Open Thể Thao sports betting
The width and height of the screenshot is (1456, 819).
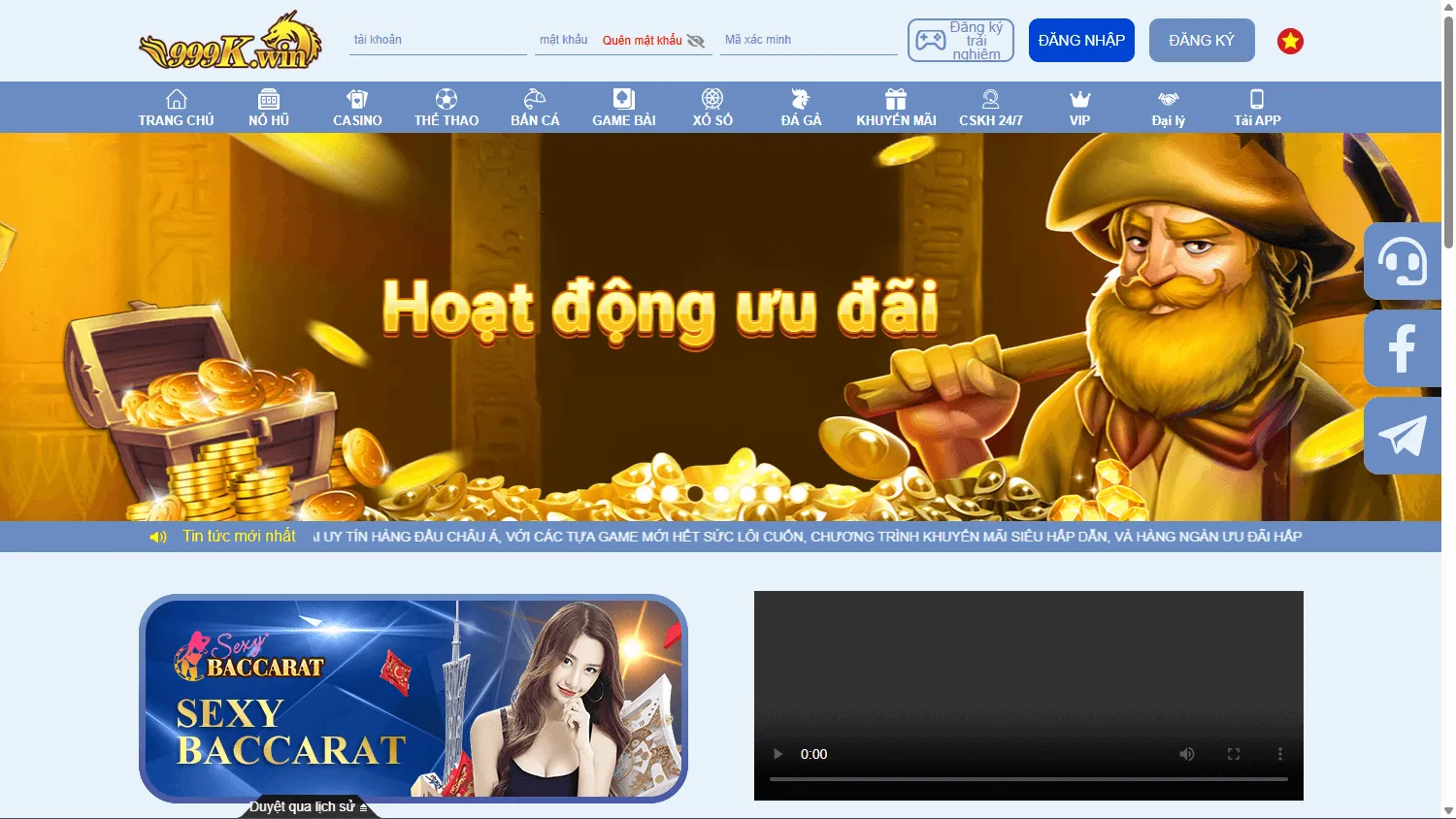(x=445, y=107)
